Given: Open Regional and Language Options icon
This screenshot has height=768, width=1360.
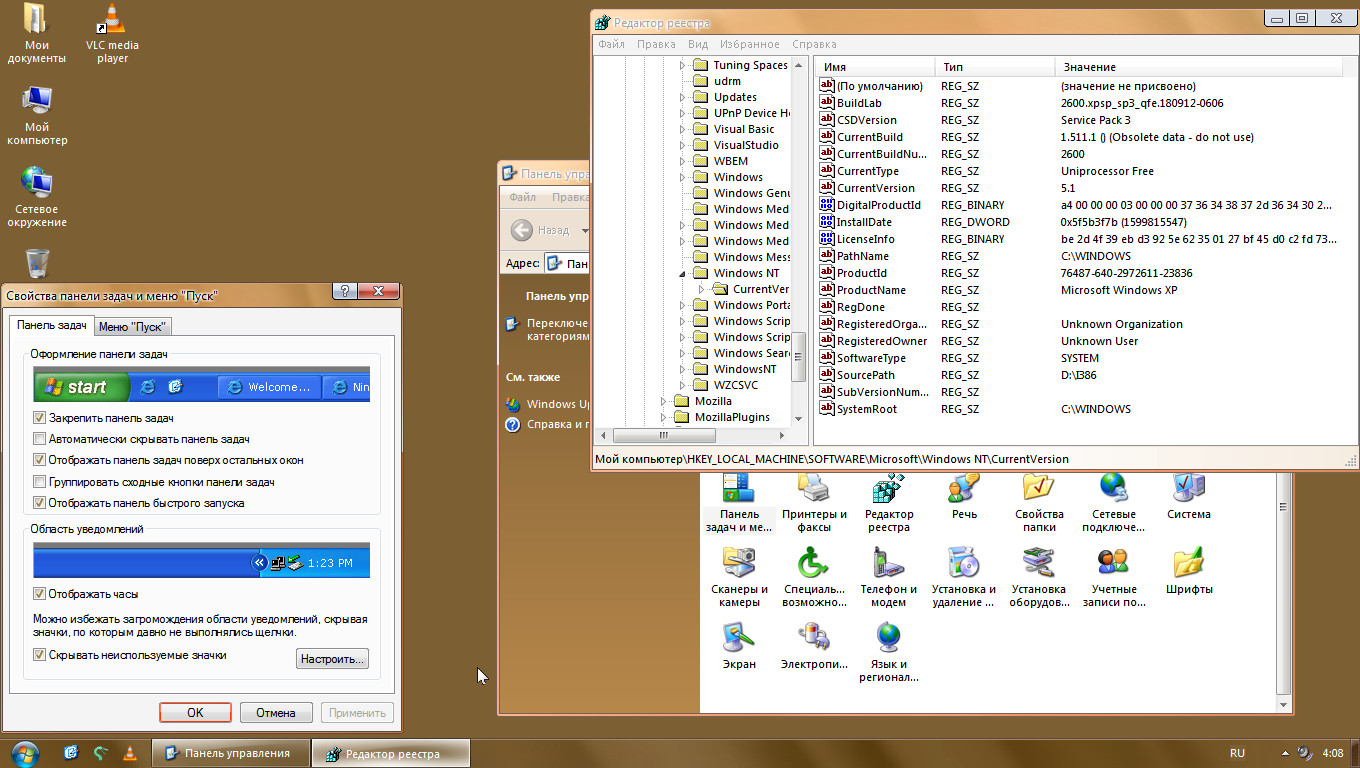Looking at the screenshot, I should coord(888,652).
